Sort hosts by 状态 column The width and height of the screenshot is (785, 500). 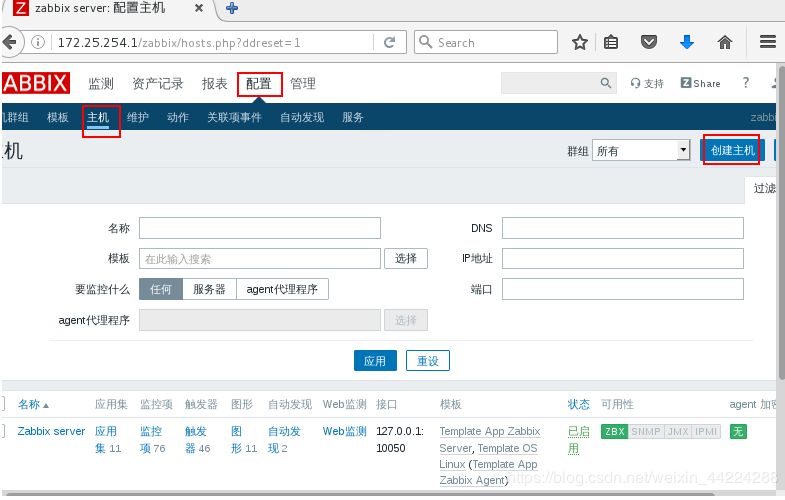pos(579,404)
